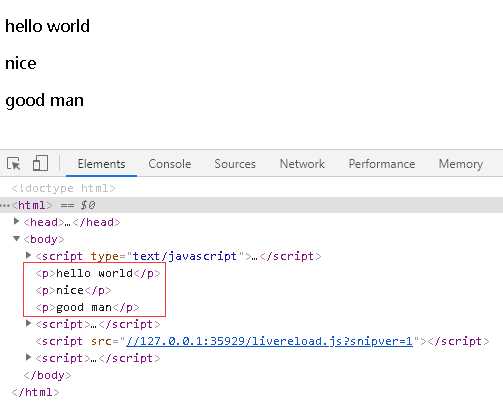Select the closing body tag line
503x411 pixels.
(47, 375)
